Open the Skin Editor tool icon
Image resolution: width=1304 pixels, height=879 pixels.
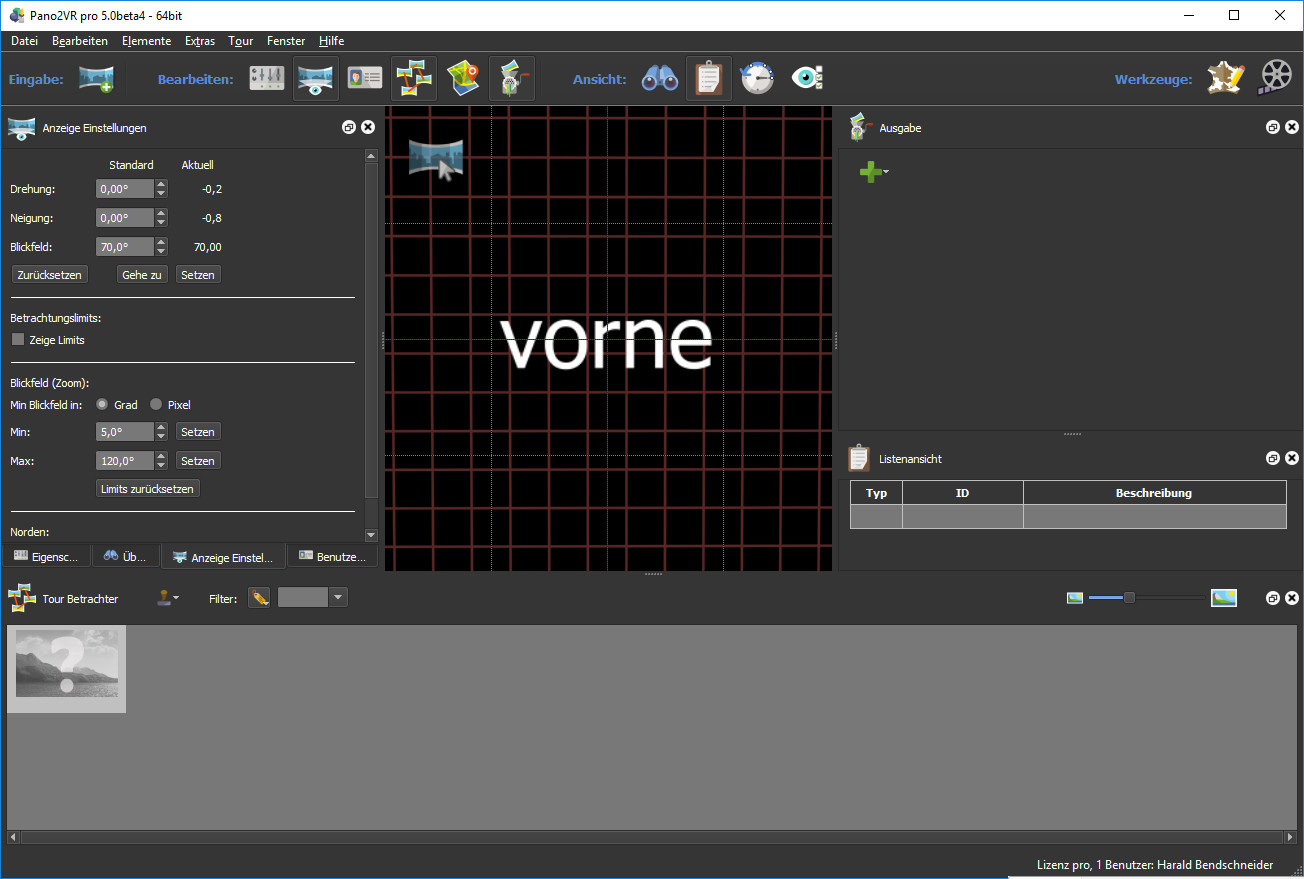[1225, 79]
